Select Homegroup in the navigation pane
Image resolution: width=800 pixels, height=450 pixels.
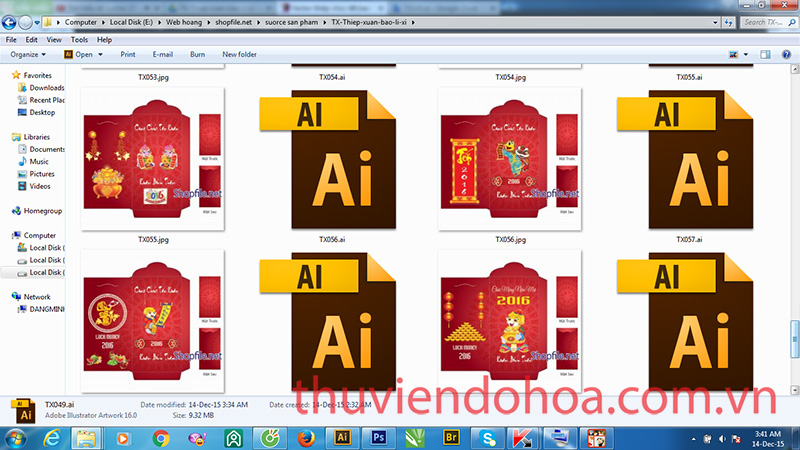tap(37, 211)
